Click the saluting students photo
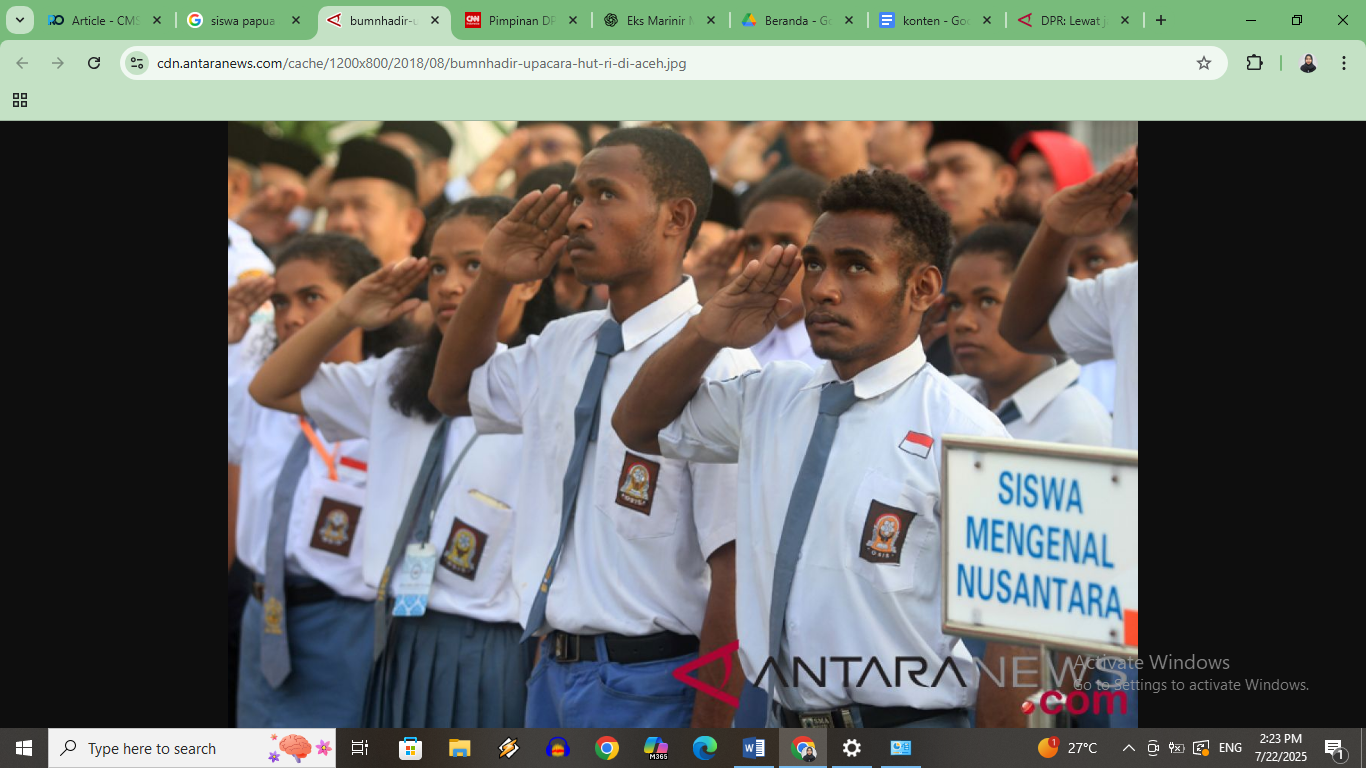The image size is (1366, 768). 682,424
